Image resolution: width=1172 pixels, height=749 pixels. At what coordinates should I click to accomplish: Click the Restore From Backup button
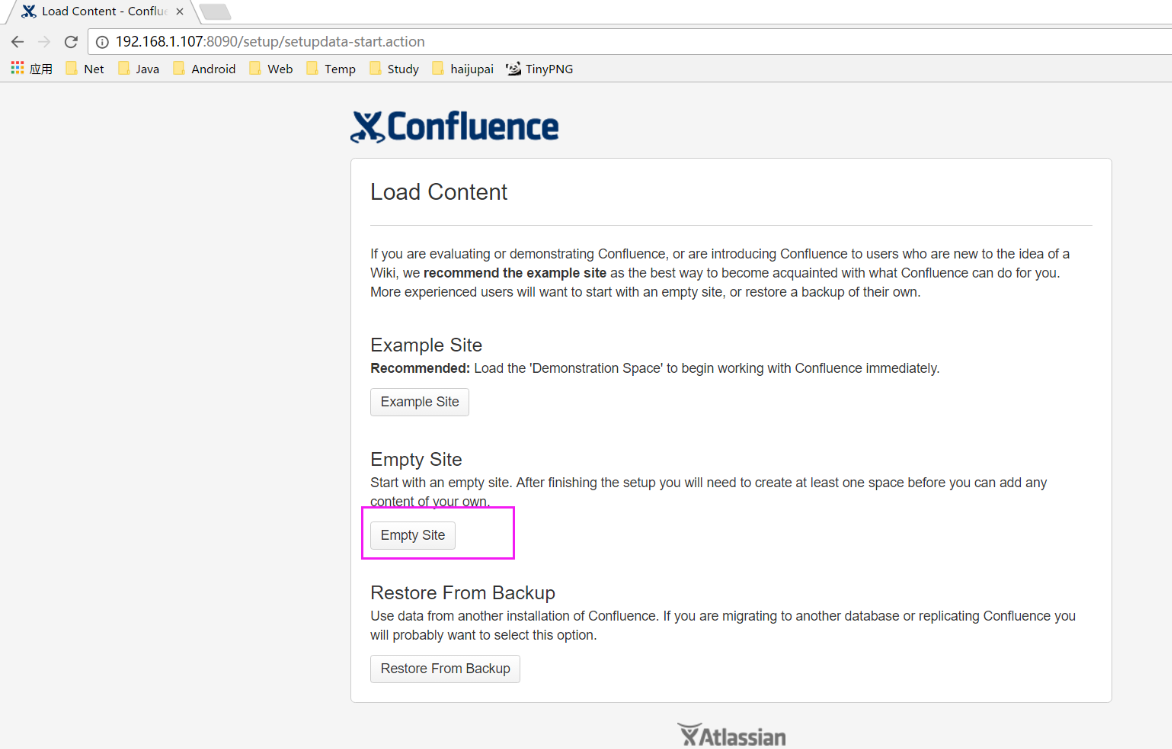(445, 669)
